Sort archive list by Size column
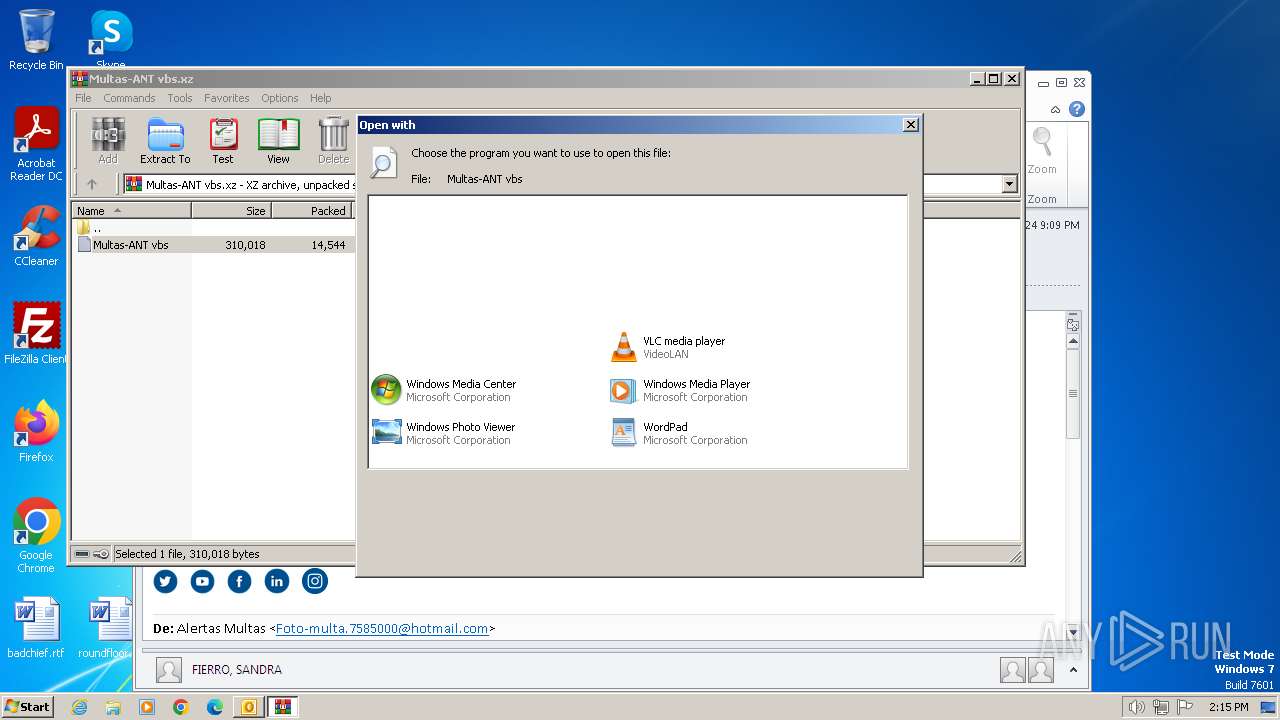 [231, 211]
